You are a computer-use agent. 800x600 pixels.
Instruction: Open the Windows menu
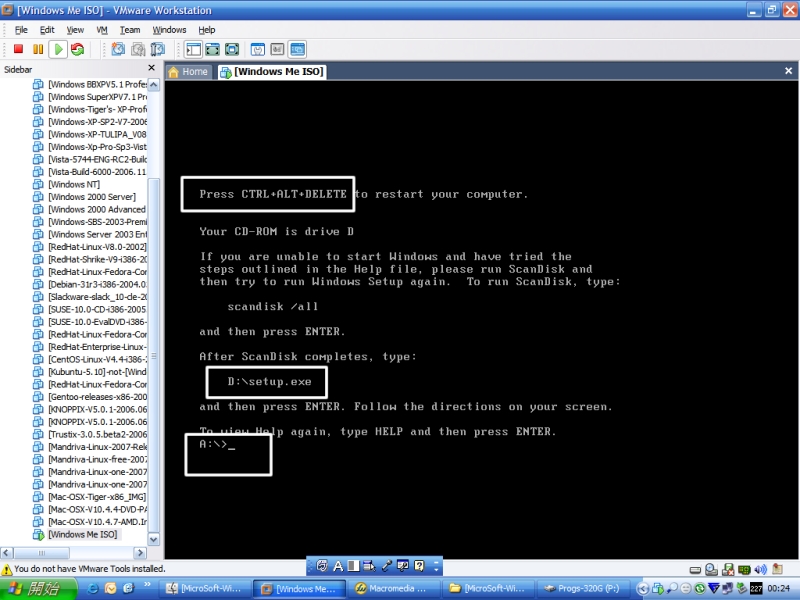[x=169, y=30]
